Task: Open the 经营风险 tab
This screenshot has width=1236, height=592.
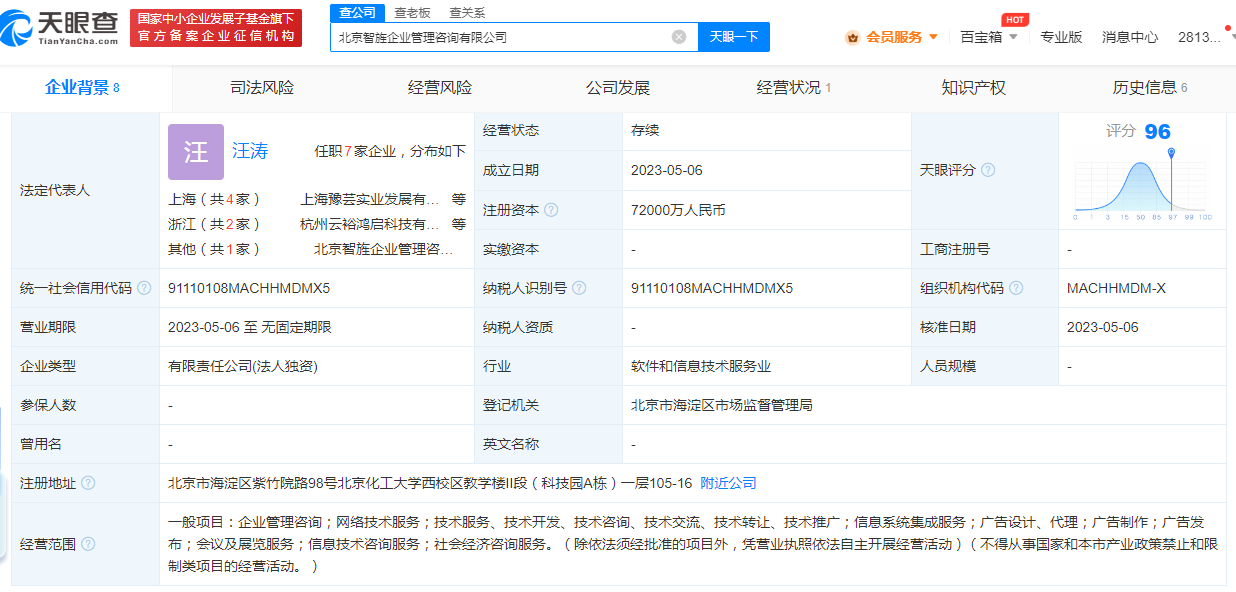Action: pos(440,88)
